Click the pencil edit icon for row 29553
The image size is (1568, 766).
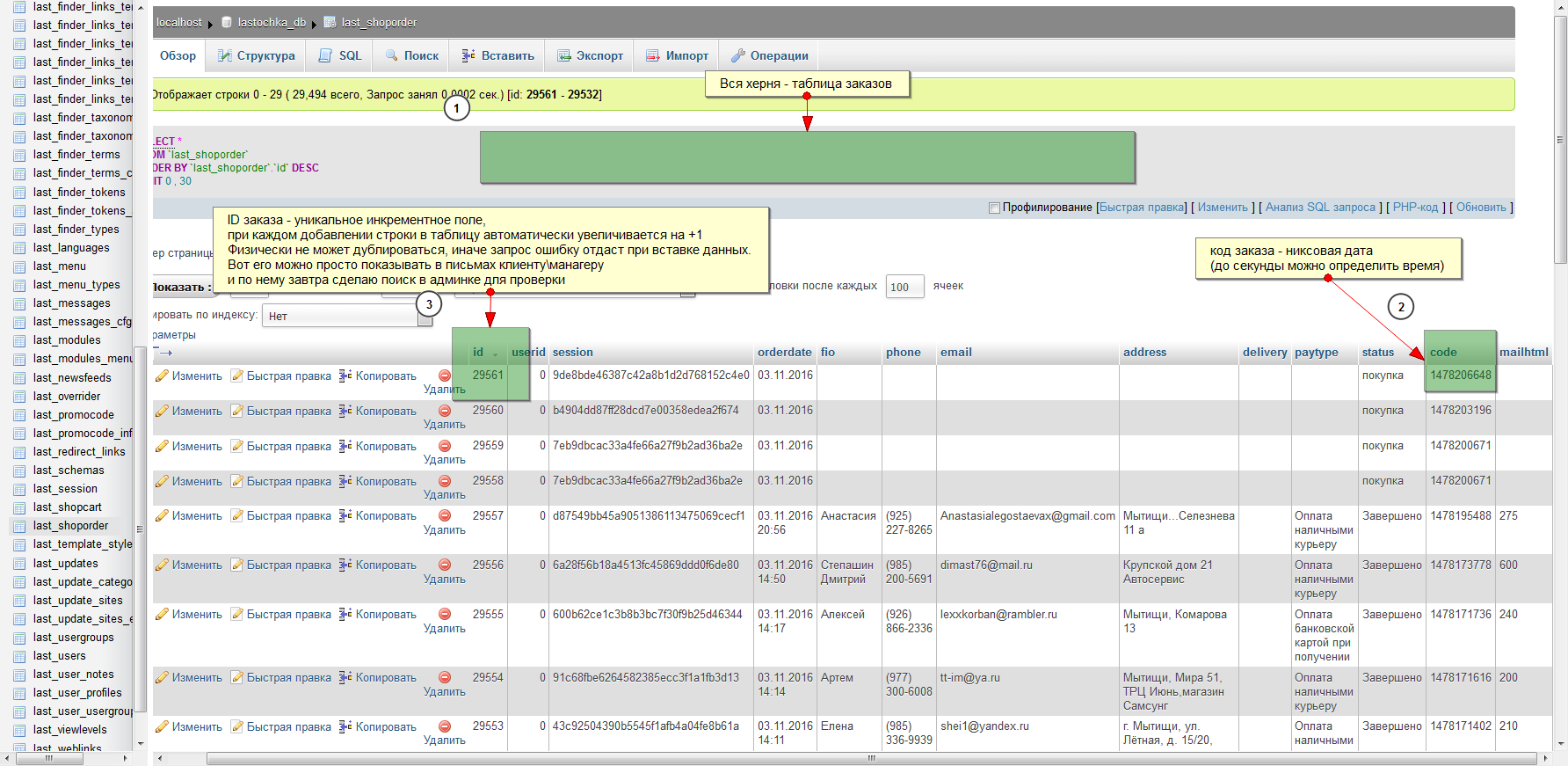click(x=162, y=726)
